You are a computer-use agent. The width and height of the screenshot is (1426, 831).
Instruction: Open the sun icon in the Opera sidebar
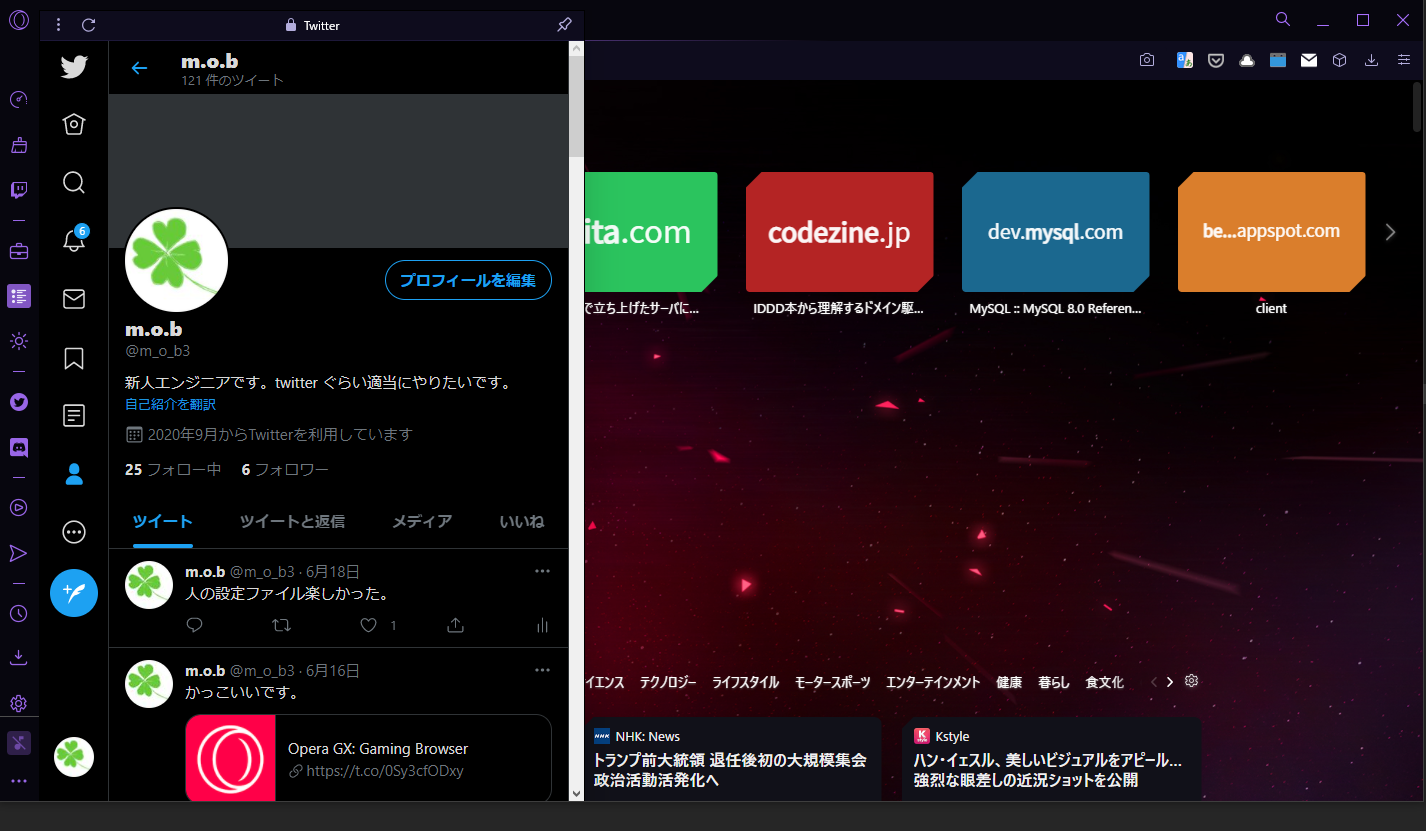point(19,341)
